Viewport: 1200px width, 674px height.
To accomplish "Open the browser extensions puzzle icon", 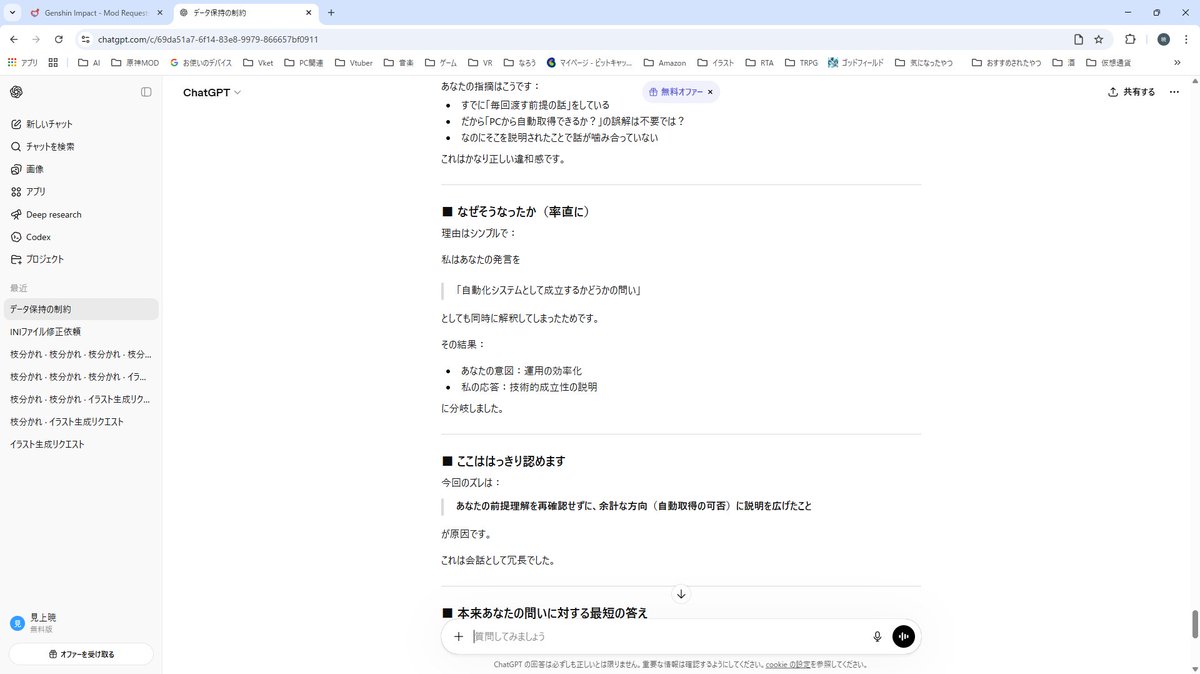I will point(1130,39).
